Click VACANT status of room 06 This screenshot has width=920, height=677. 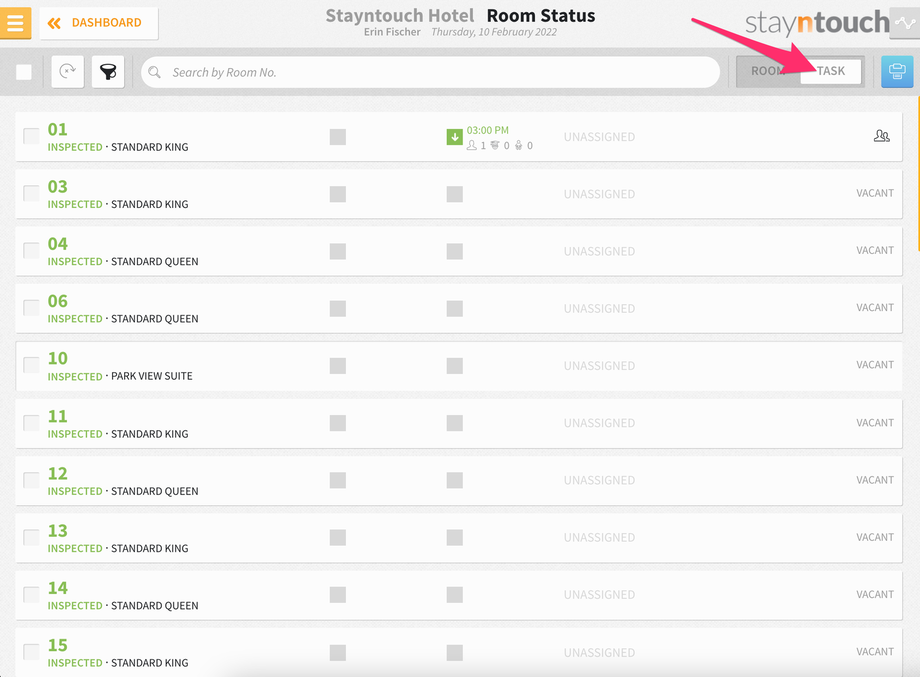(x=875, y=307)
